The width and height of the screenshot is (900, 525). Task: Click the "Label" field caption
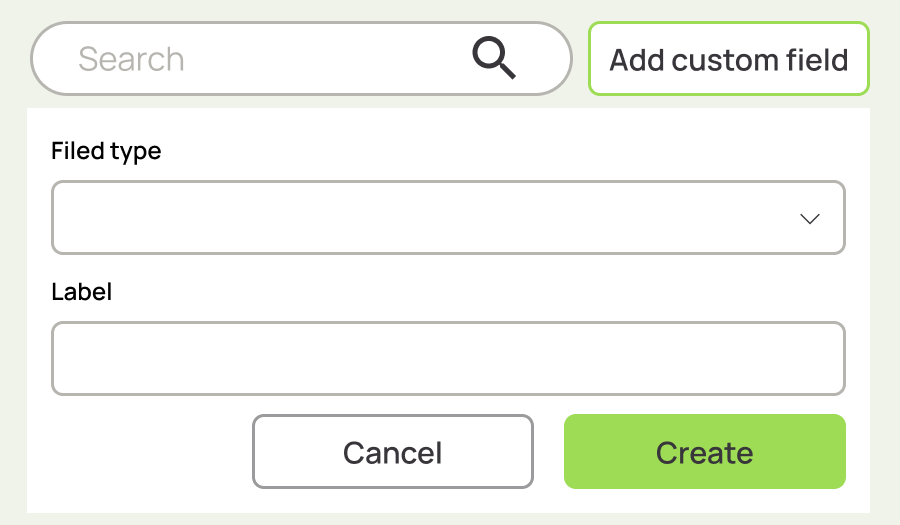tap(82, 292)
